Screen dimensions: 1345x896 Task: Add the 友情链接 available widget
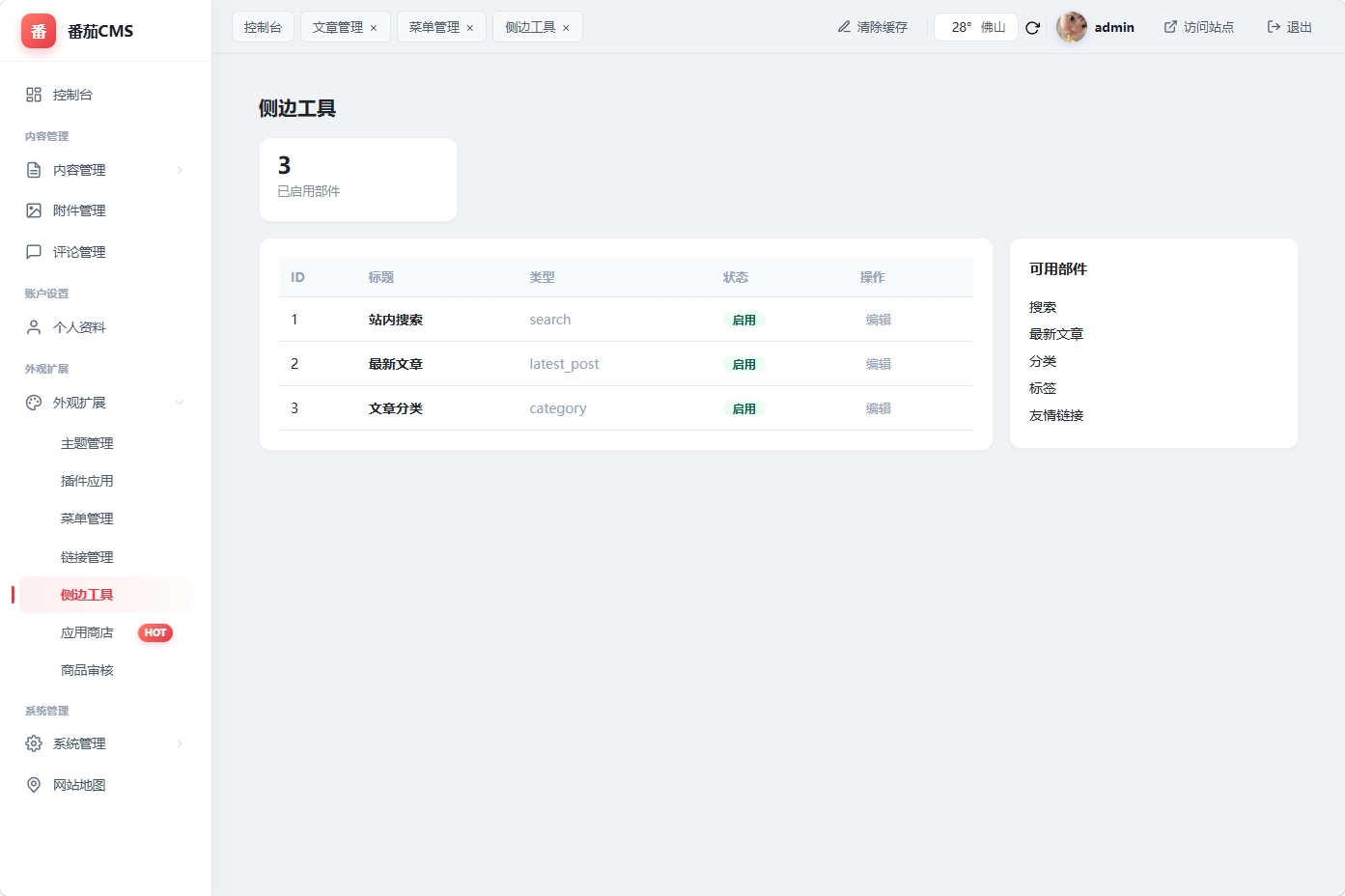(1056, 415)
